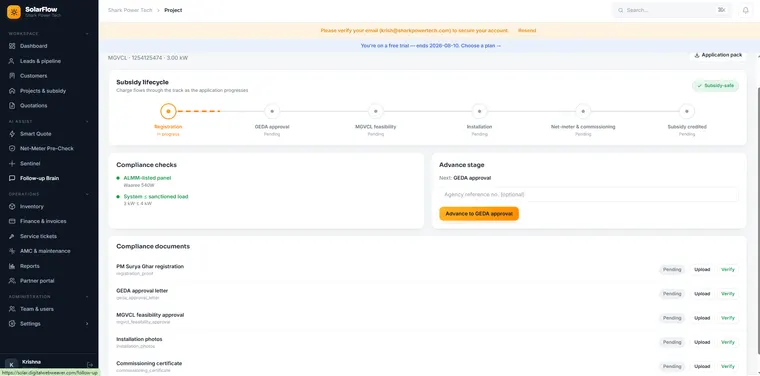Image resolution: width=760 pixels, height=376 pixels.
Task: Select the GEDA approval stage marker
Action: coord(272,111)
